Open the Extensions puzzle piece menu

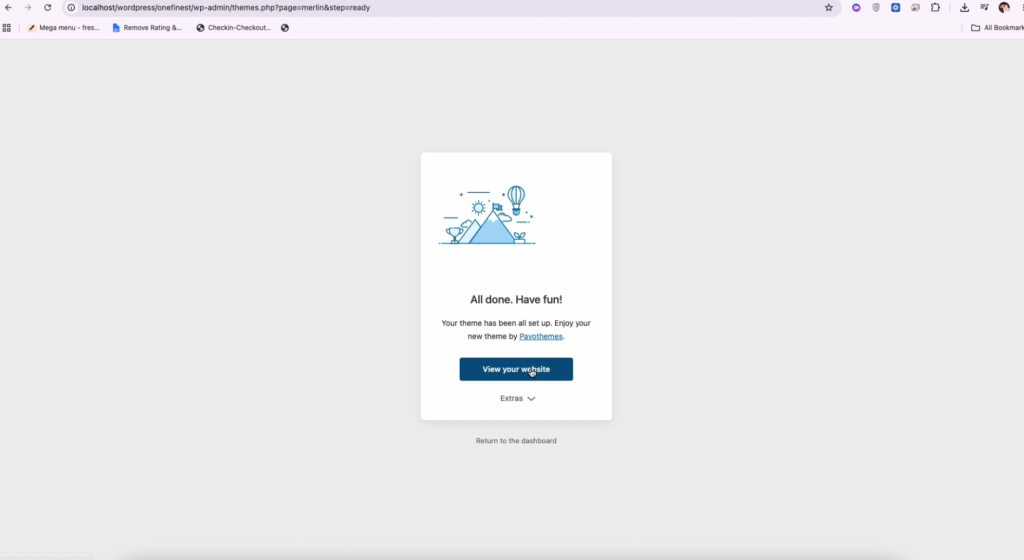tap(935, 8)
